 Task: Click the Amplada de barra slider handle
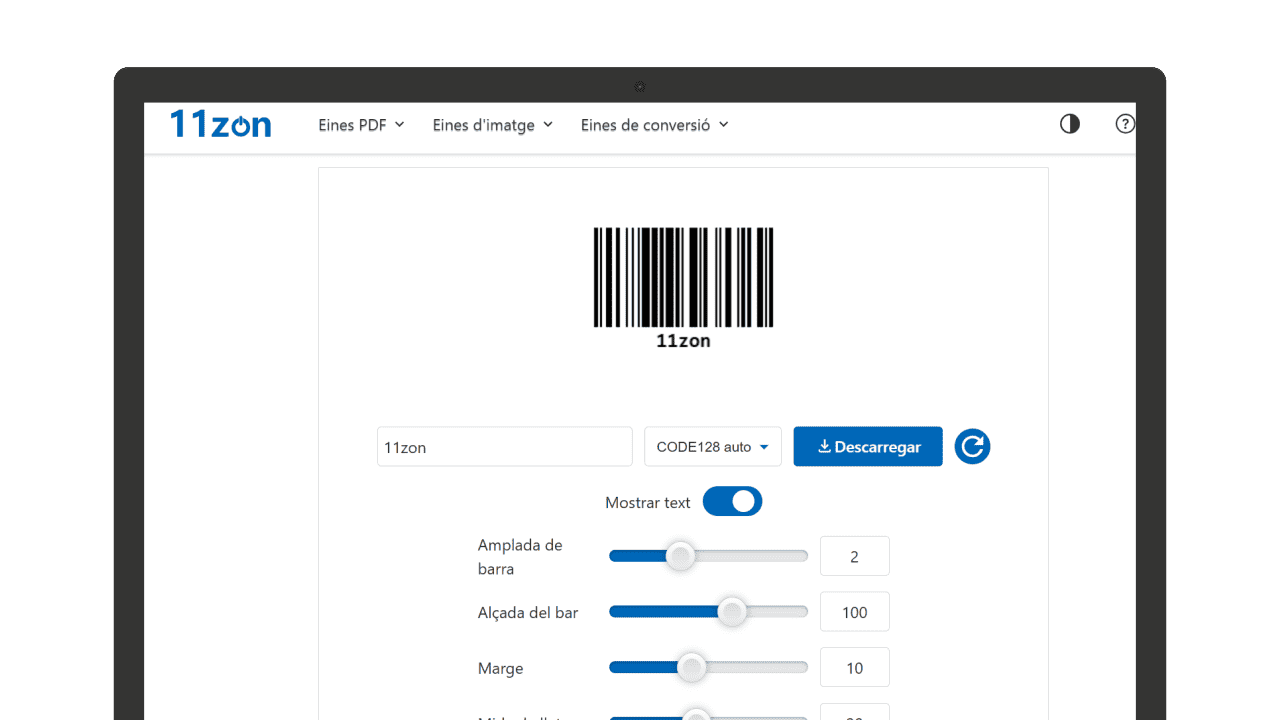pos(680,556)
